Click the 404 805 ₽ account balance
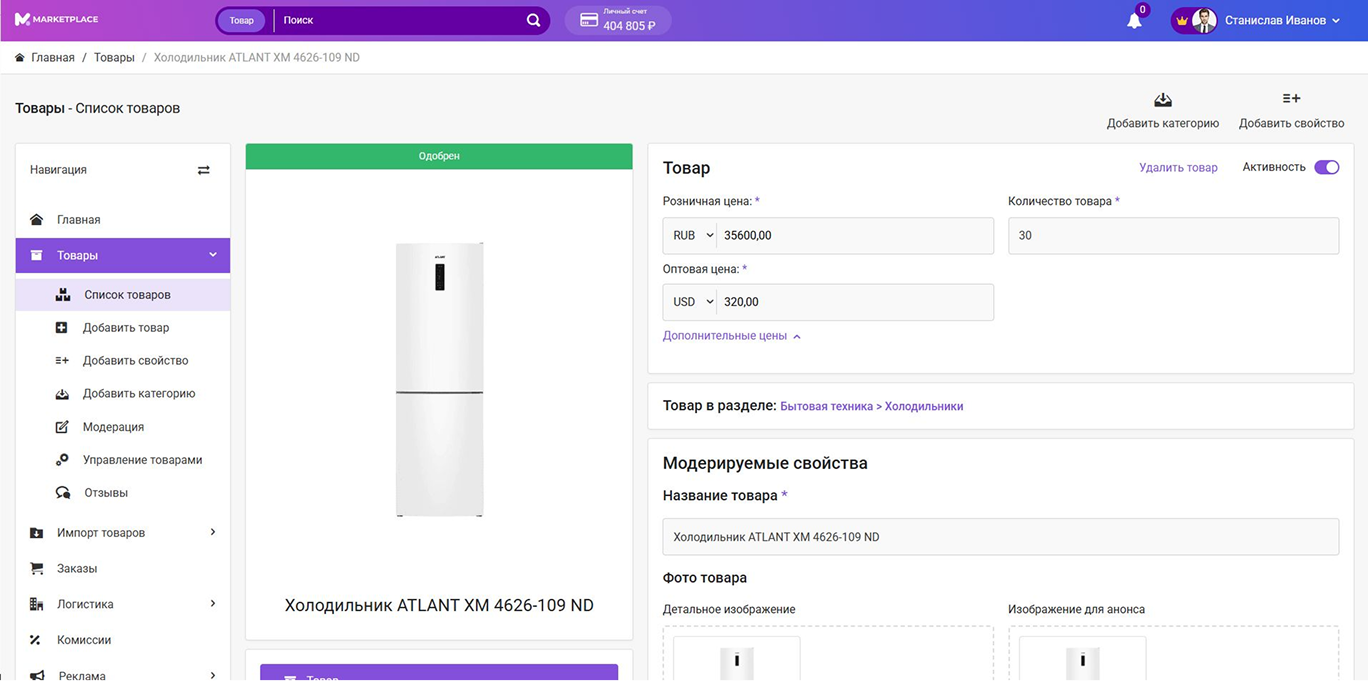This screenshot has height=681, width=1368. (x=629, y=26)
